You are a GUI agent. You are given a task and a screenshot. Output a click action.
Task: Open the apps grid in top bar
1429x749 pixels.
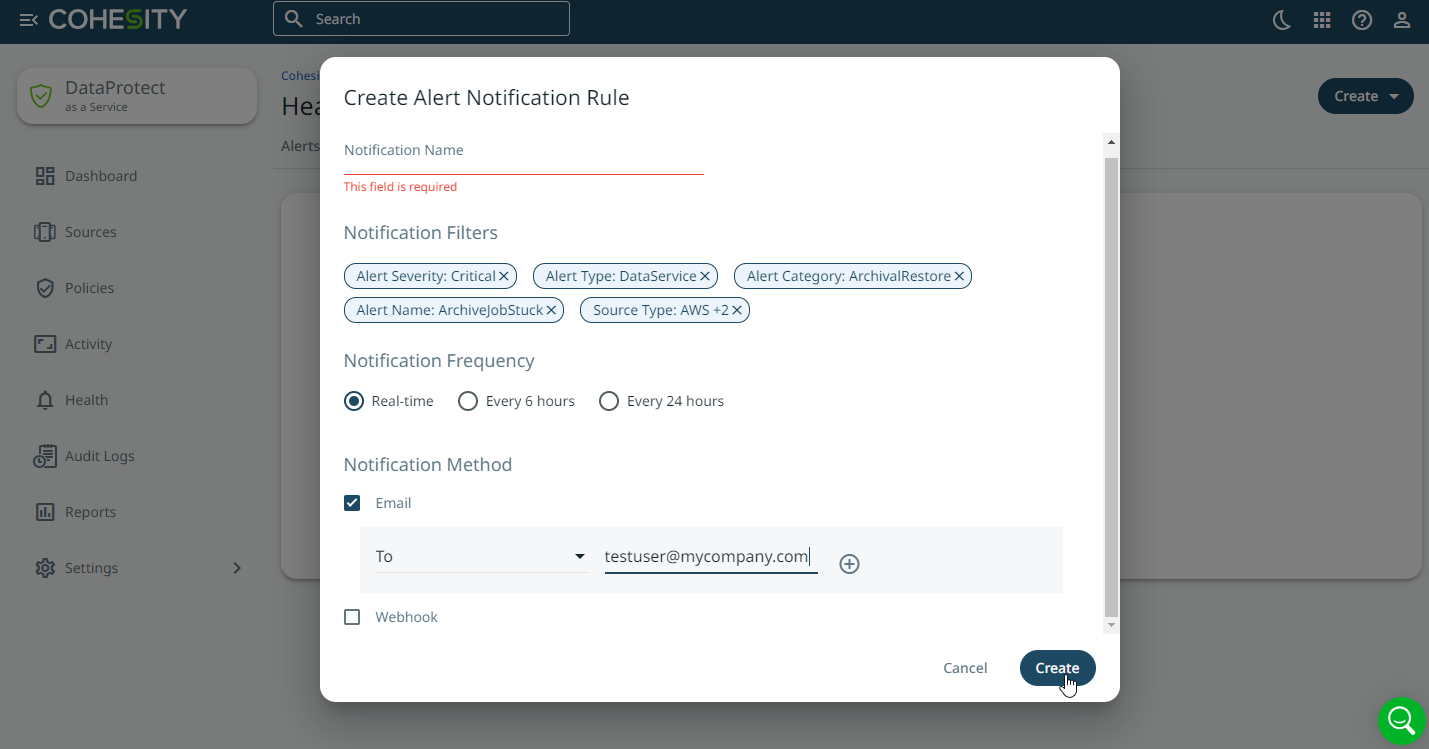pyautogui.click(x=1321, y=18)
